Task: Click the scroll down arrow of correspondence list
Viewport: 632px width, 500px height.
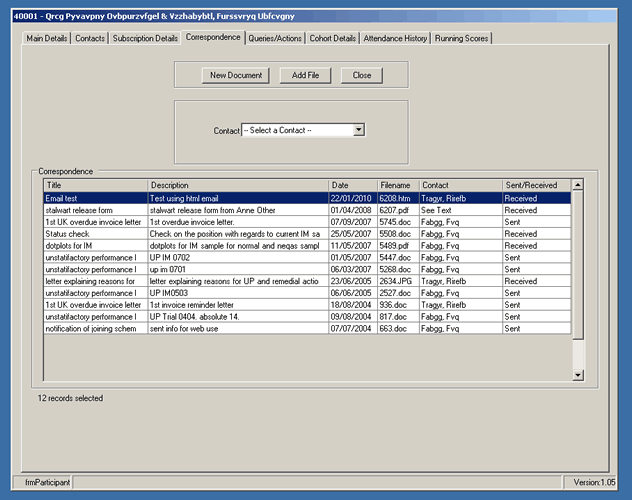Action: [578, 375]
